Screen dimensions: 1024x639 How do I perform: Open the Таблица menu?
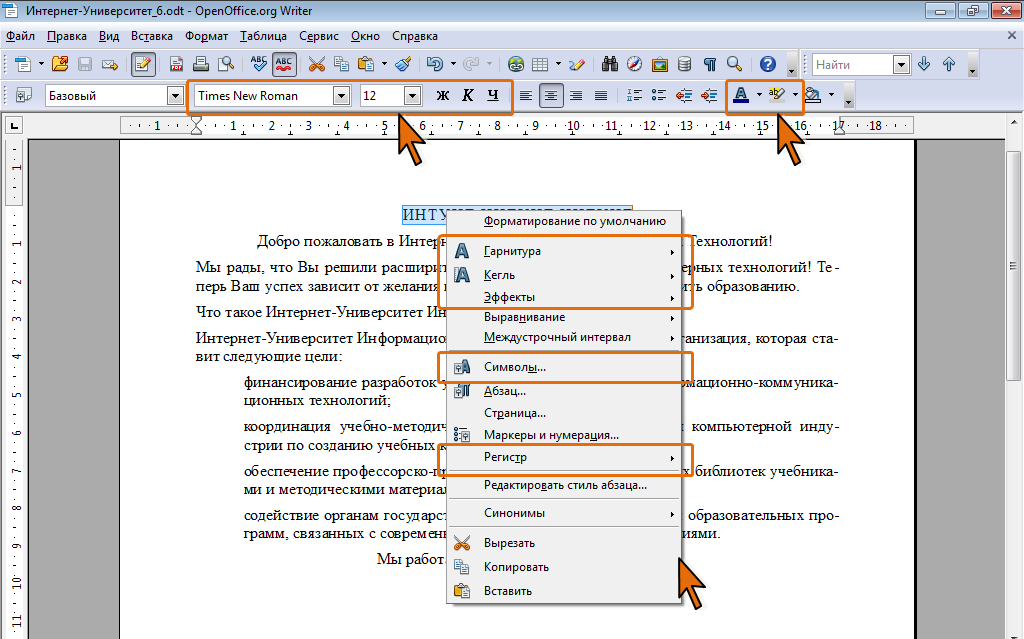263,36
